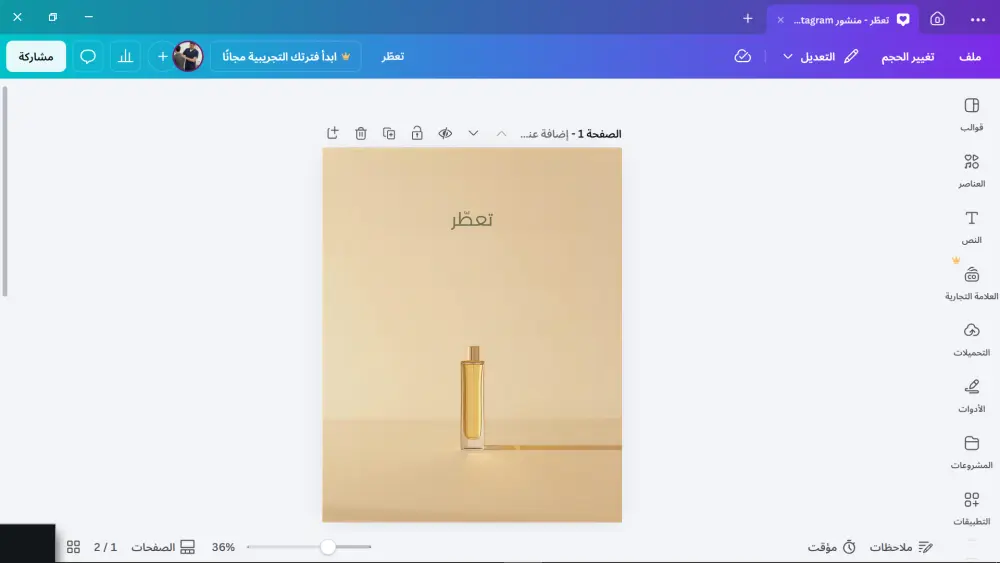The height and width of the screenshot is (563, 1000).
Task: Toggle page visibility eye icon
Action: pyautogui.click(x=445, y=133)
